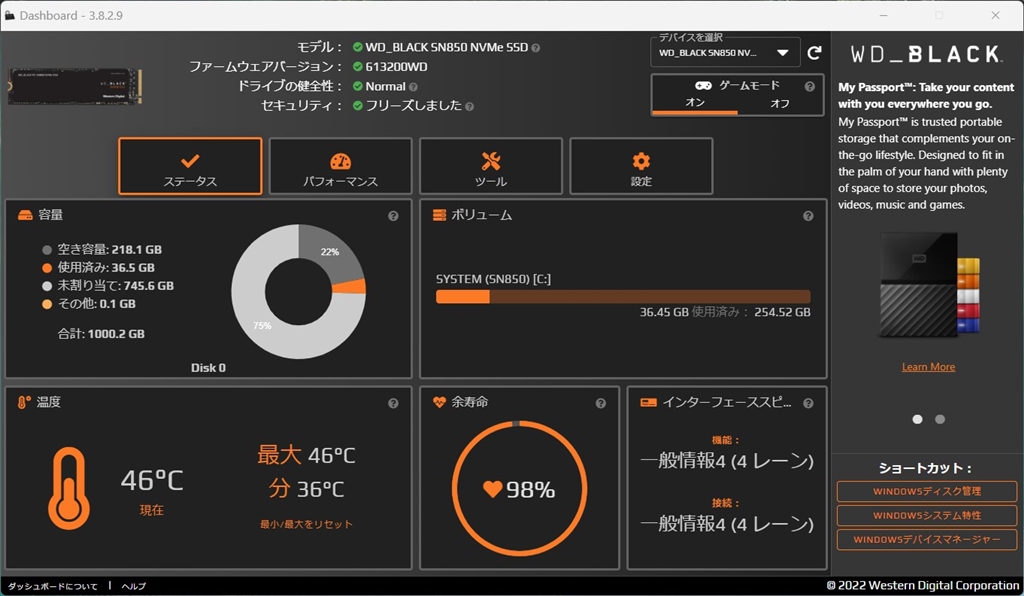The width and height of the screenshot is (1024, 596).
Task: Select first carousel dot in ad panel
Action: coord(918,419)
